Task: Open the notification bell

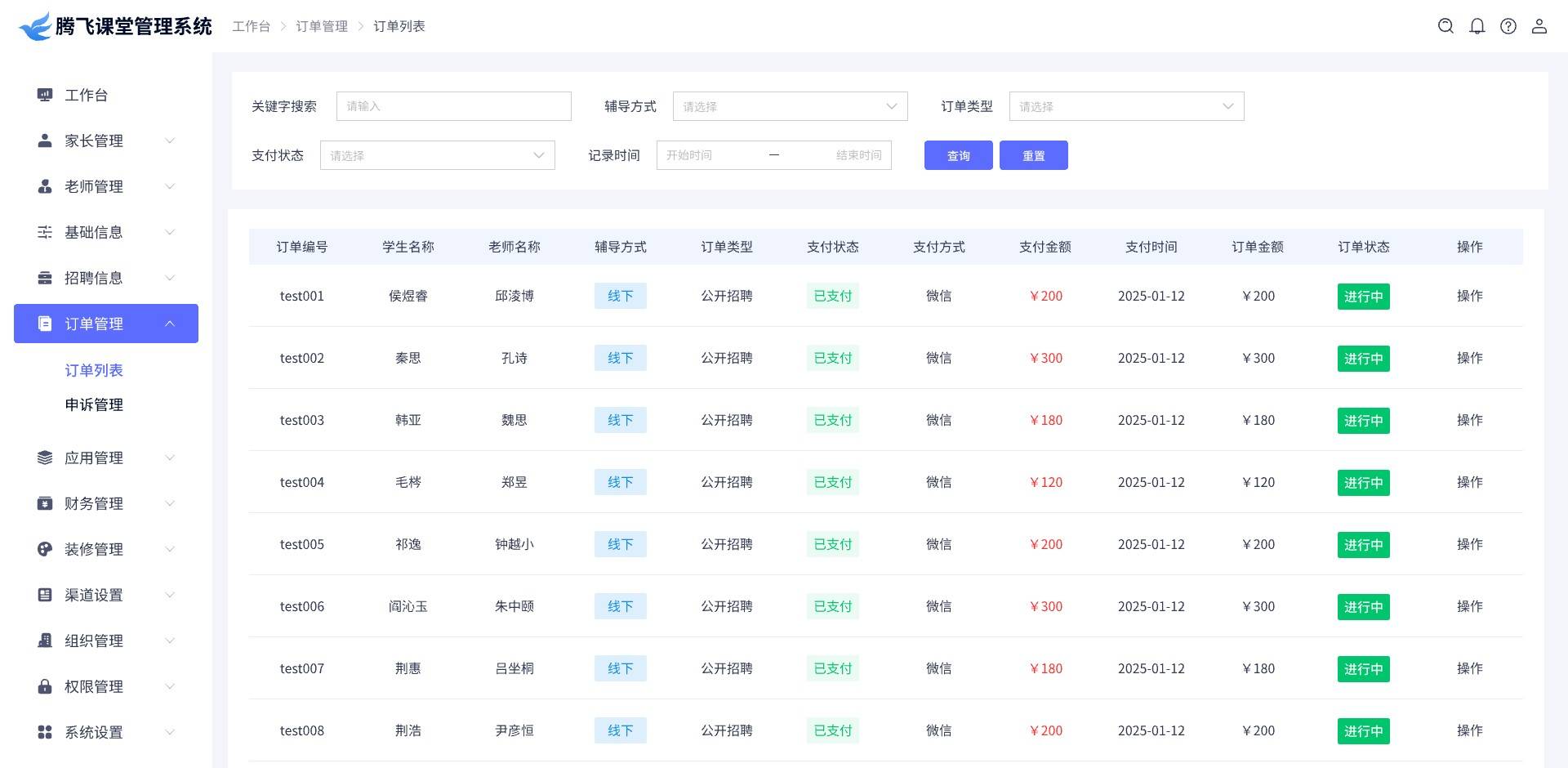Action: (x=1477, y=26)
